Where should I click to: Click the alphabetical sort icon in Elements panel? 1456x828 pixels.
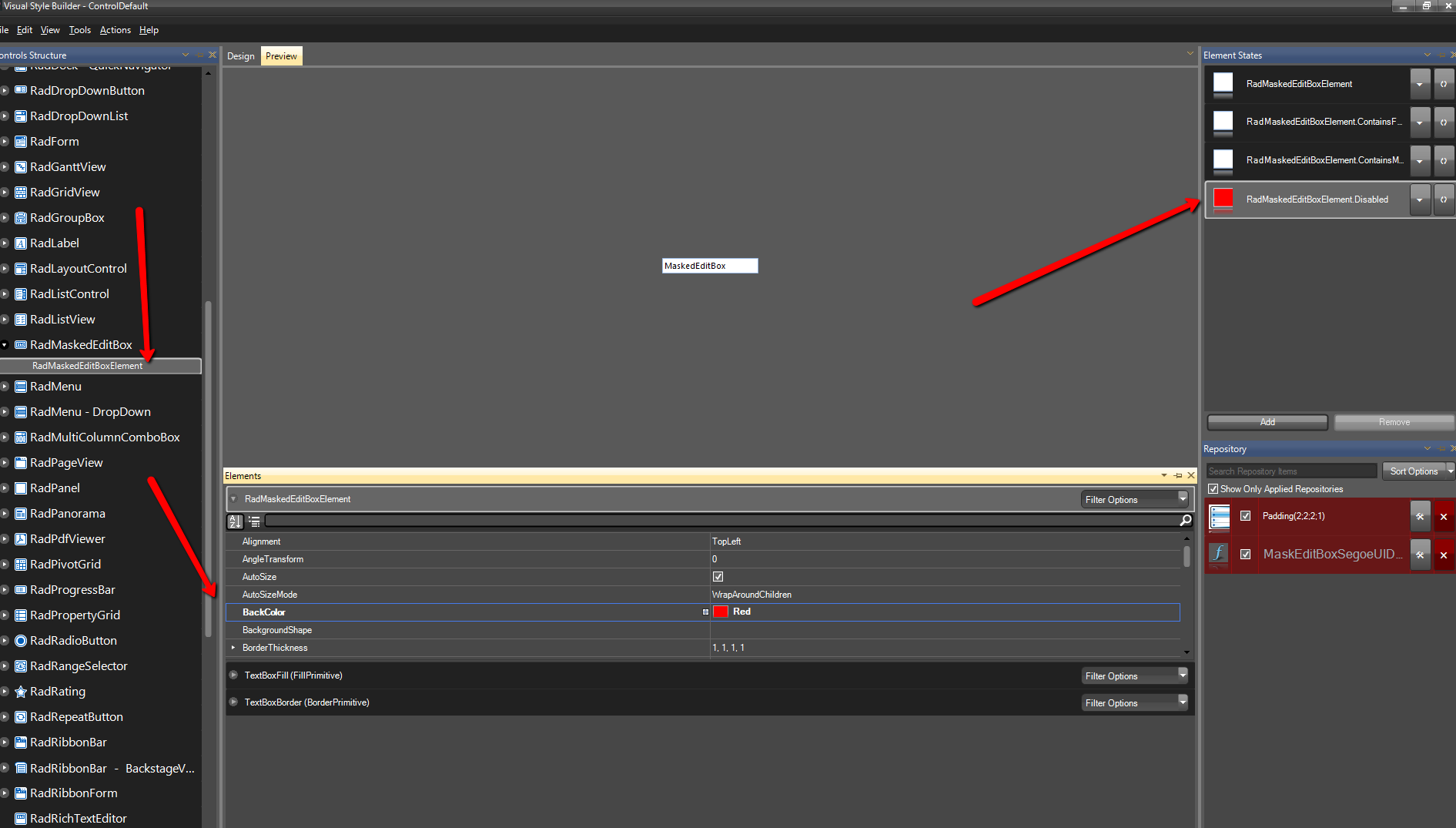coord(235,521)
